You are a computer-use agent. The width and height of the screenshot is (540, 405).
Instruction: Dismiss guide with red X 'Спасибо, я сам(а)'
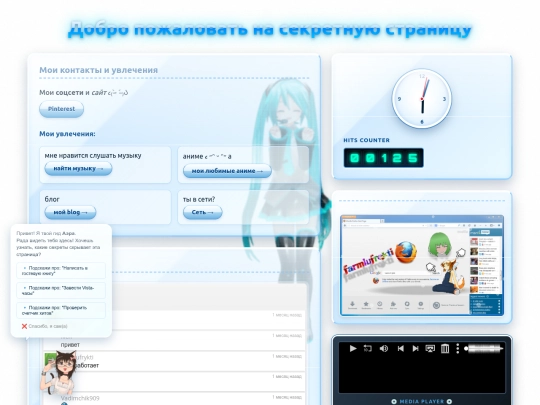pyautogui.click(x=44, y=326)
